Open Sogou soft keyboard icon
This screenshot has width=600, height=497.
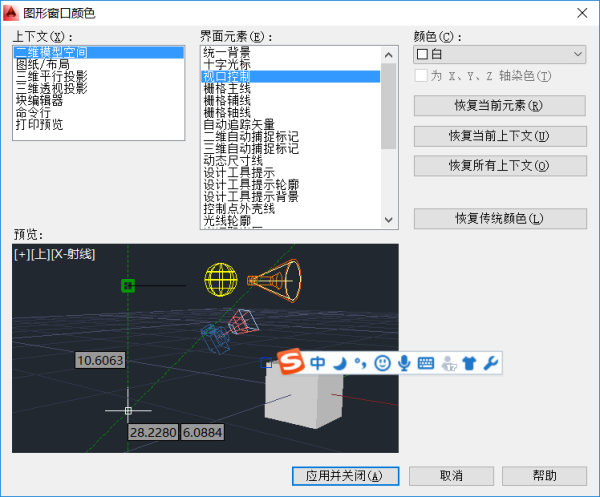(x=426, y=363)
